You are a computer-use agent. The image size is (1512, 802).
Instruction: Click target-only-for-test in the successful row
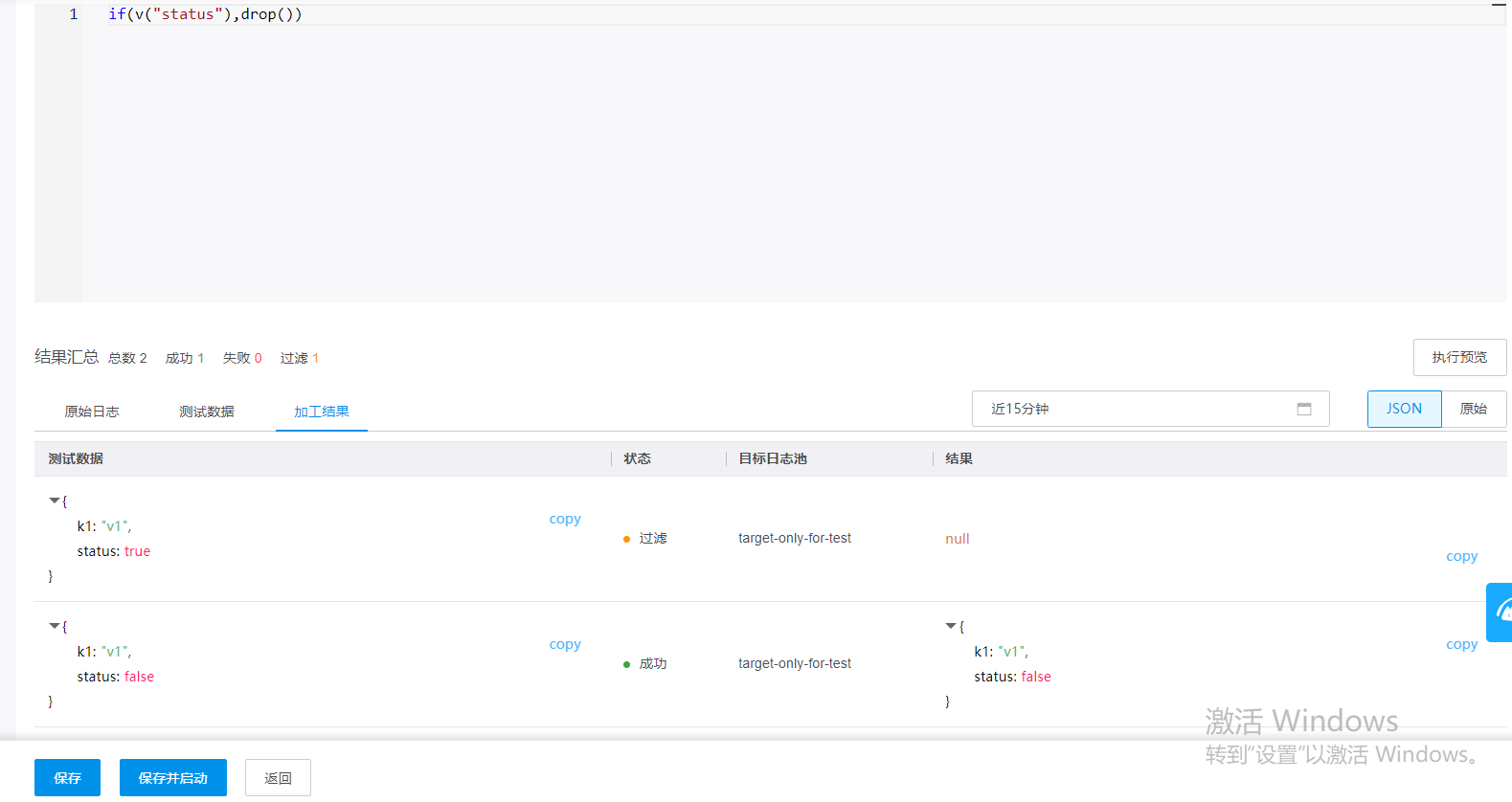click(795, 664)
